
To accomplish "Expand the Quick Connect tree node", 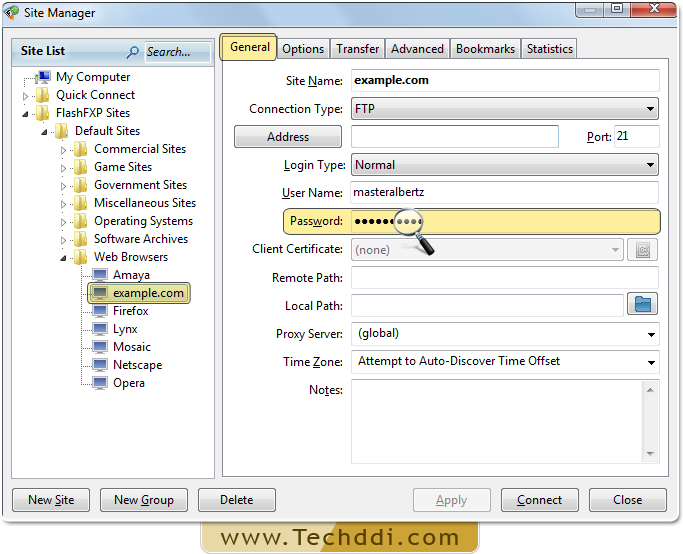I will [x=25, y=96].
